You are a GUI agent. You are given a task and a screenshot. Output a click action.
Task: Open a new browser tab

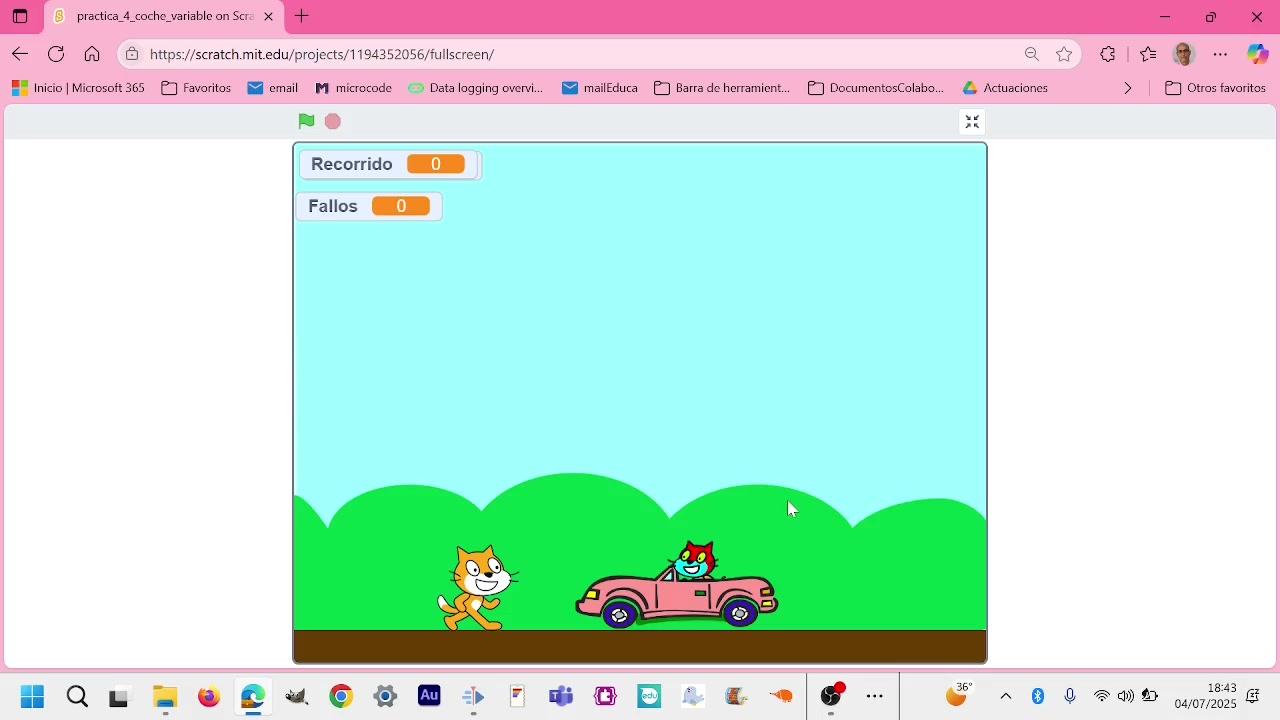click(301, 17)
